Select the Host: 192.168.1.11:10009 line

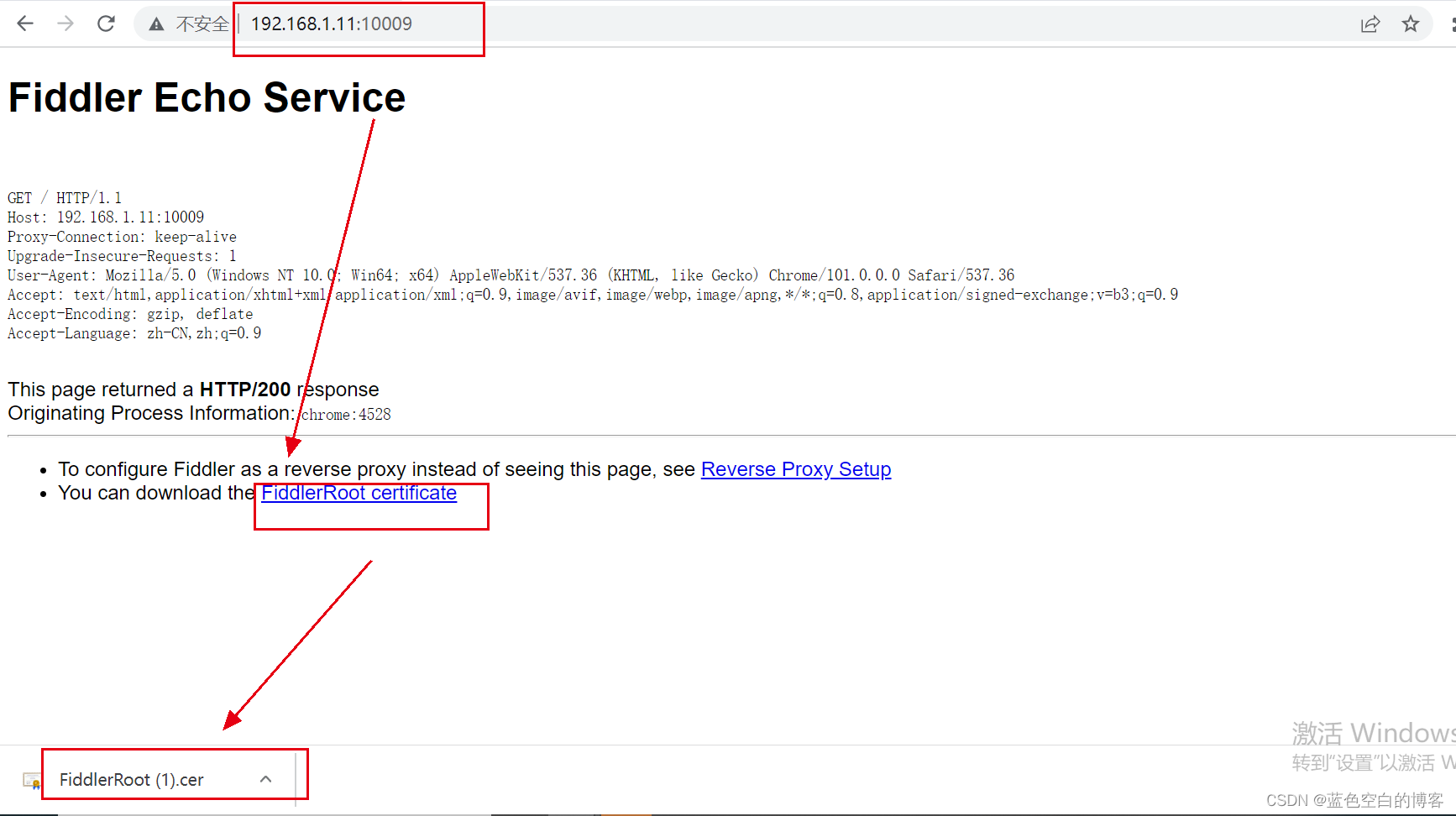tap(106, 217)
